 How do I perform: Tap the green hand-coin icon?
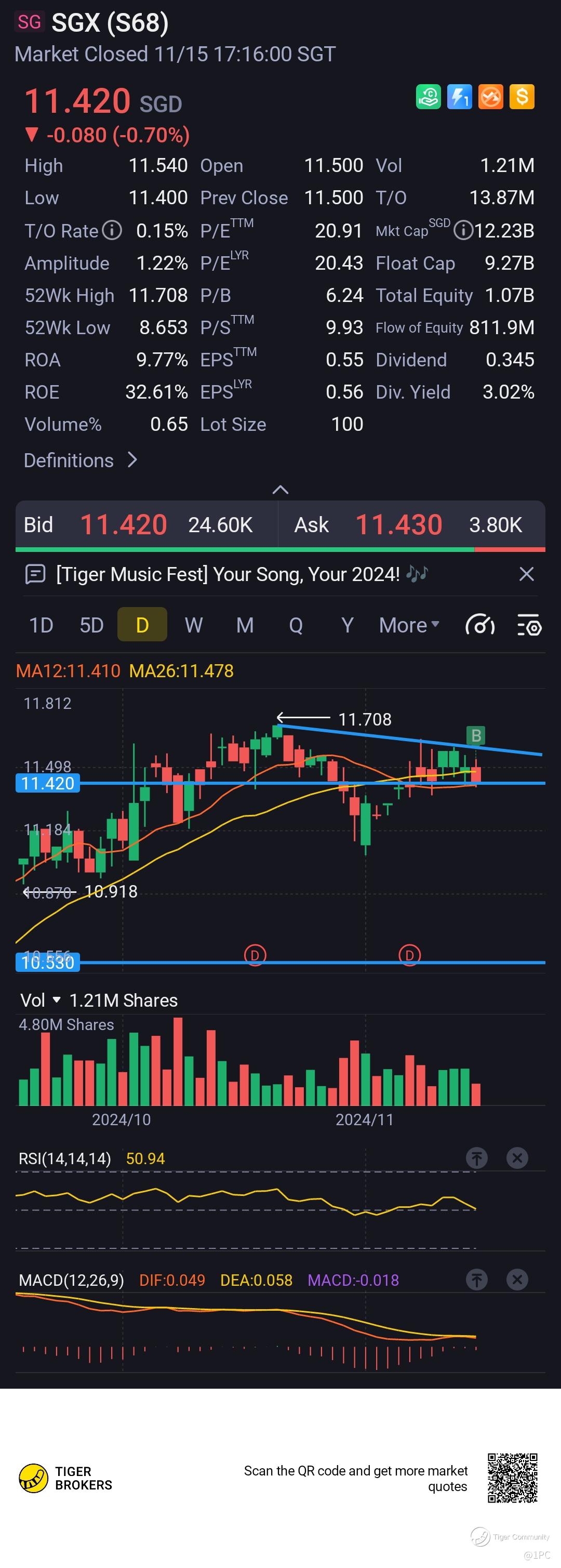(x=429, y=97)
